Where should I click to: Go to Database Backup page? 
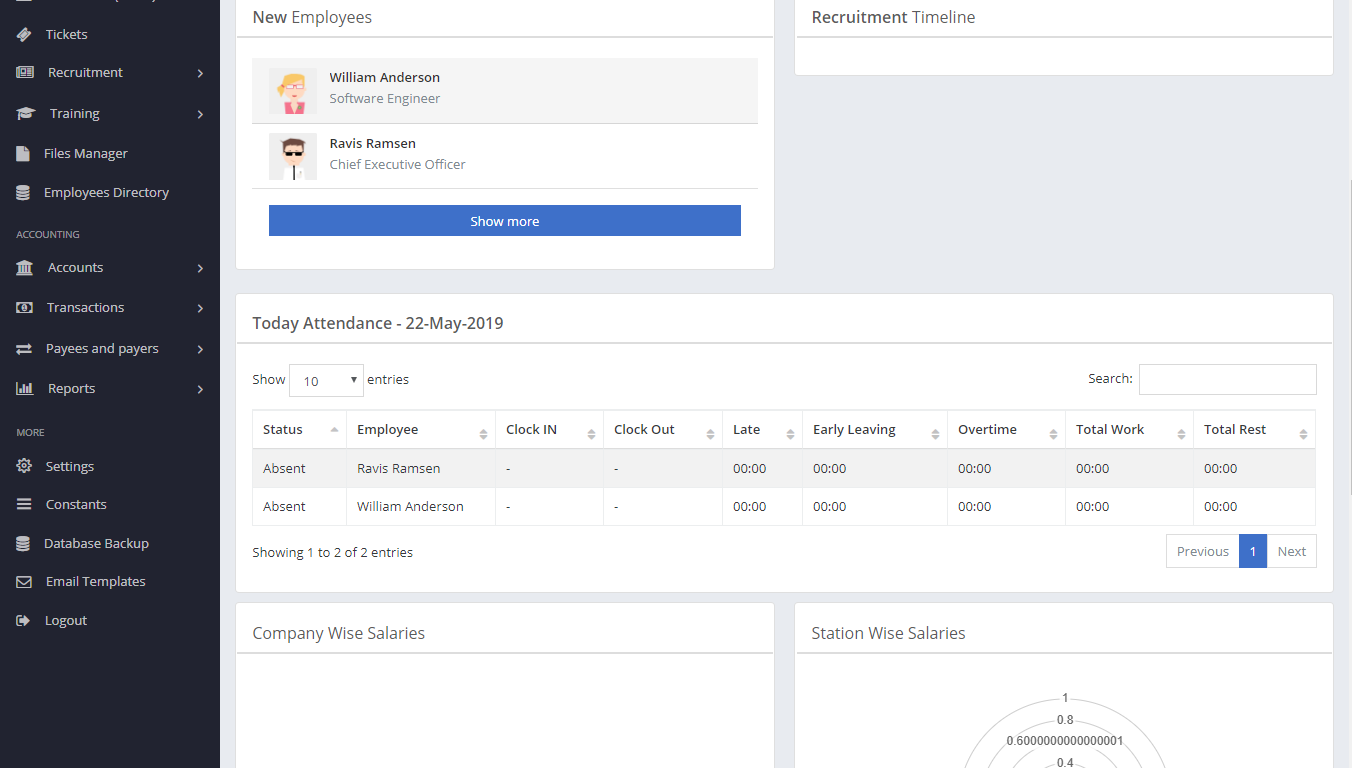(x=96, y=544)
